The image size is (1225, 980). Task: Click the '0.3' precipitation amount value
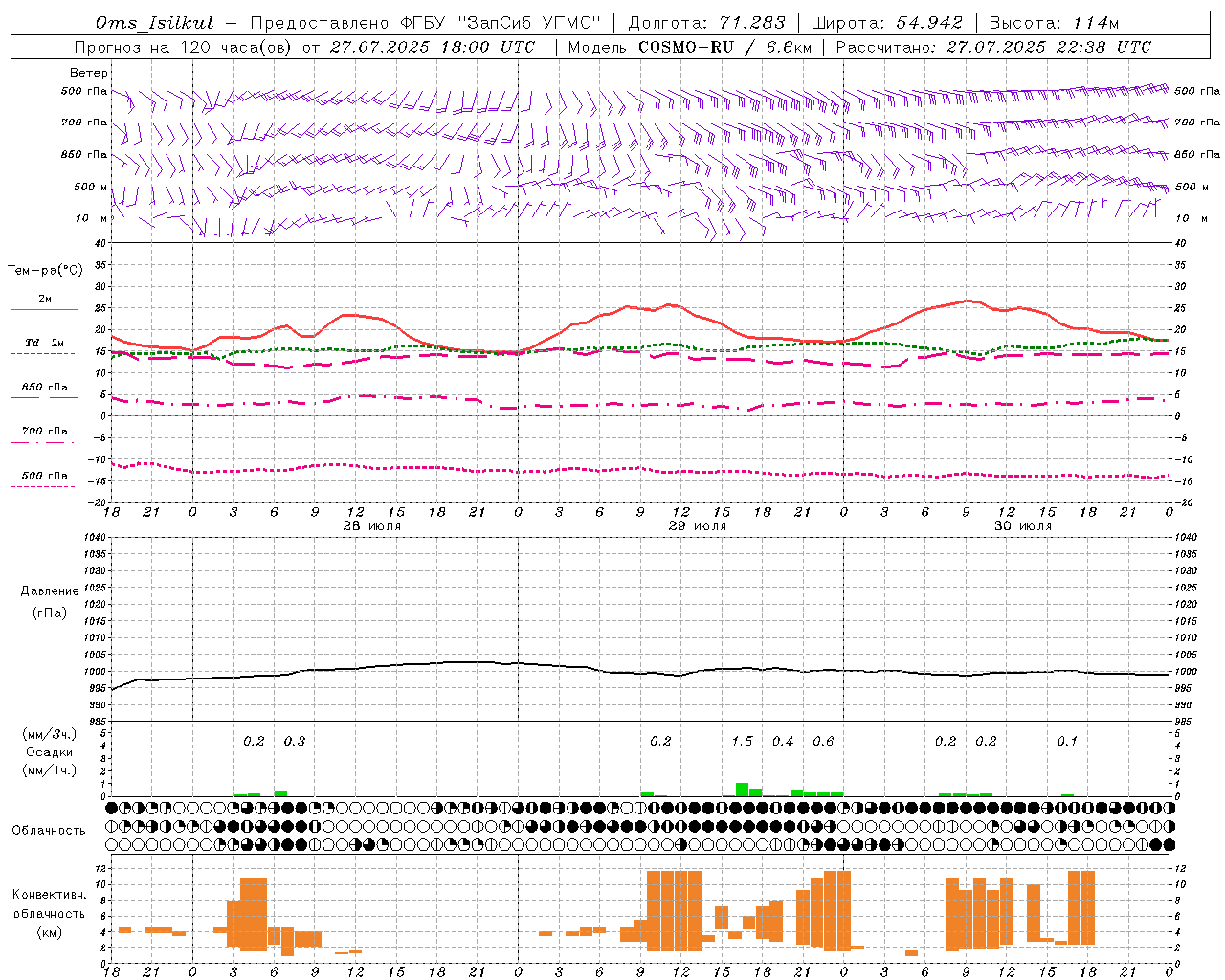click(295, 741)
